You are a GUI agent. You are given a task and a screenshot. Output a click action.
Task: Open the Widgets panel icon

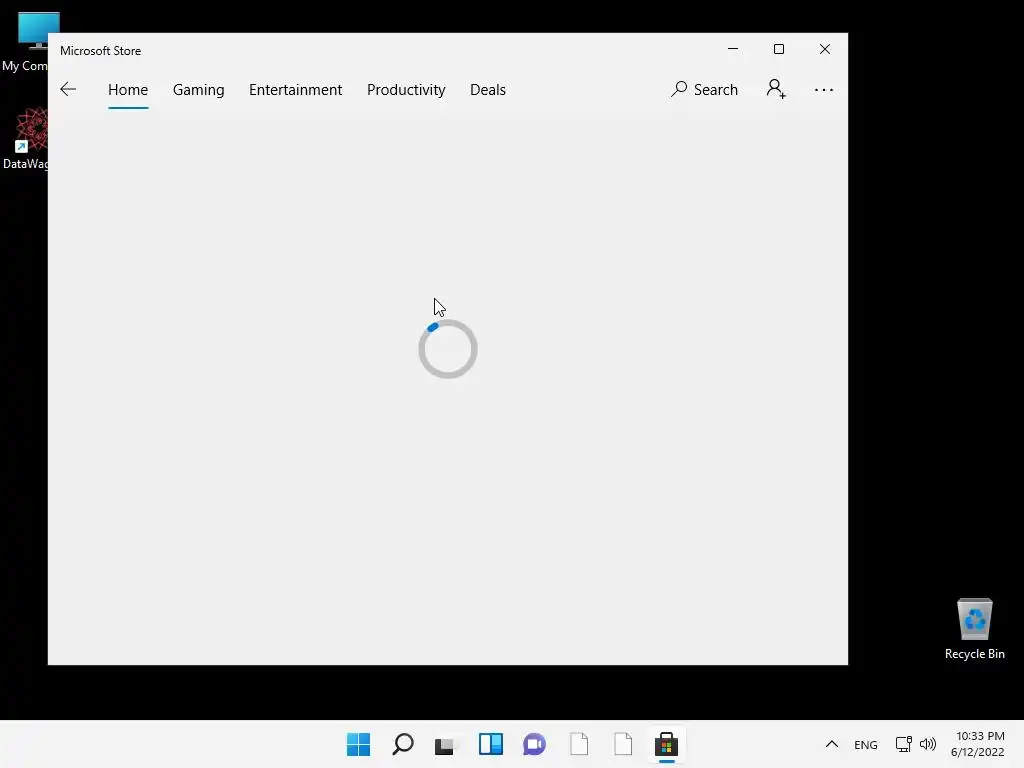[x=490, y=744]
